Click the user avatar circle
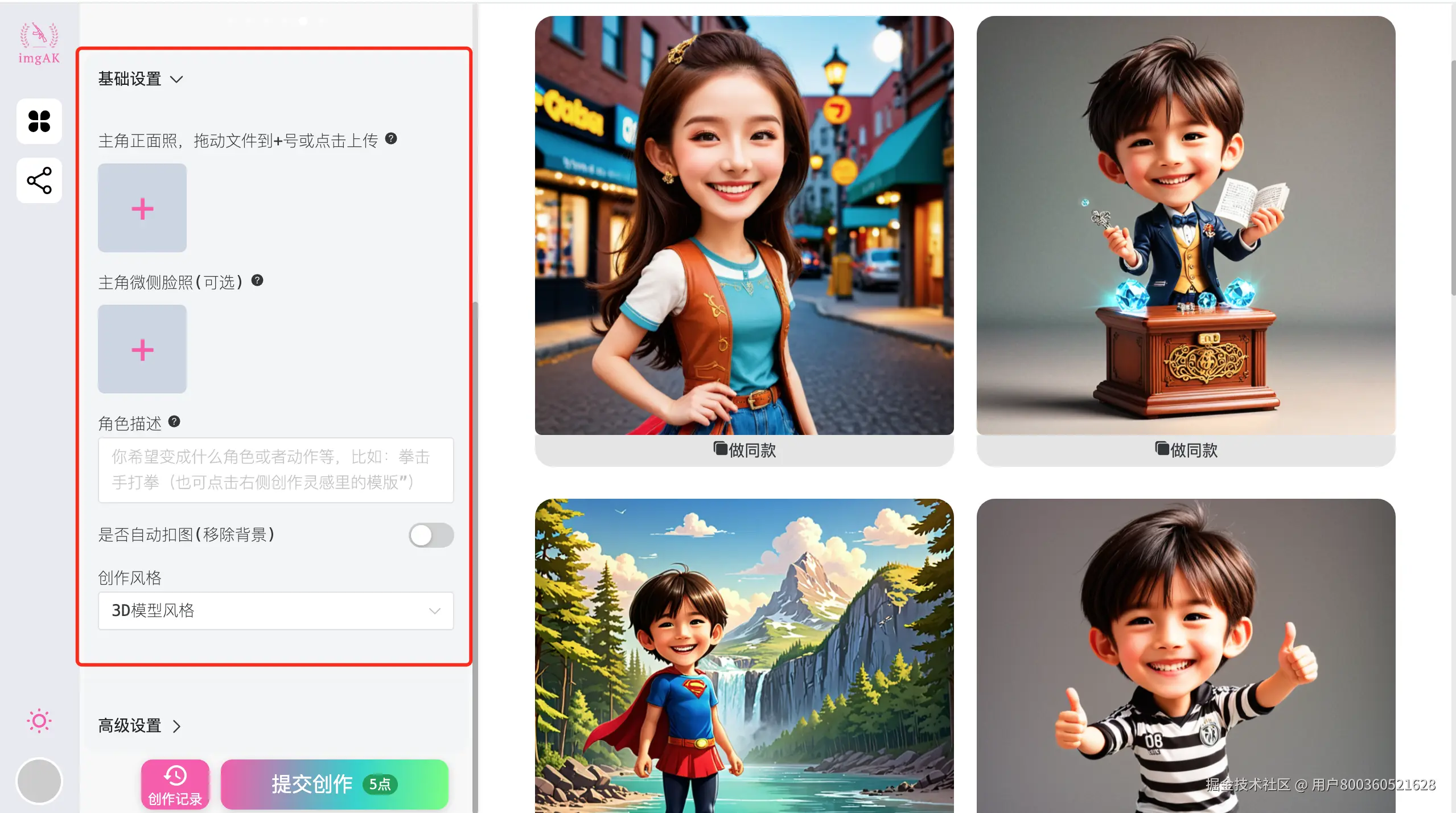The image size is (1456, 813). click(x=39, y=781)
